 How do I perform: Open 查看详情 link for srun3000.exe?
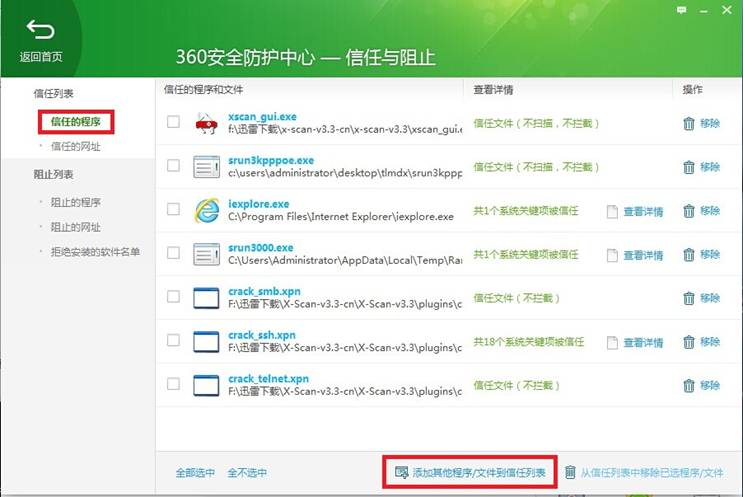tap(643, 255)
